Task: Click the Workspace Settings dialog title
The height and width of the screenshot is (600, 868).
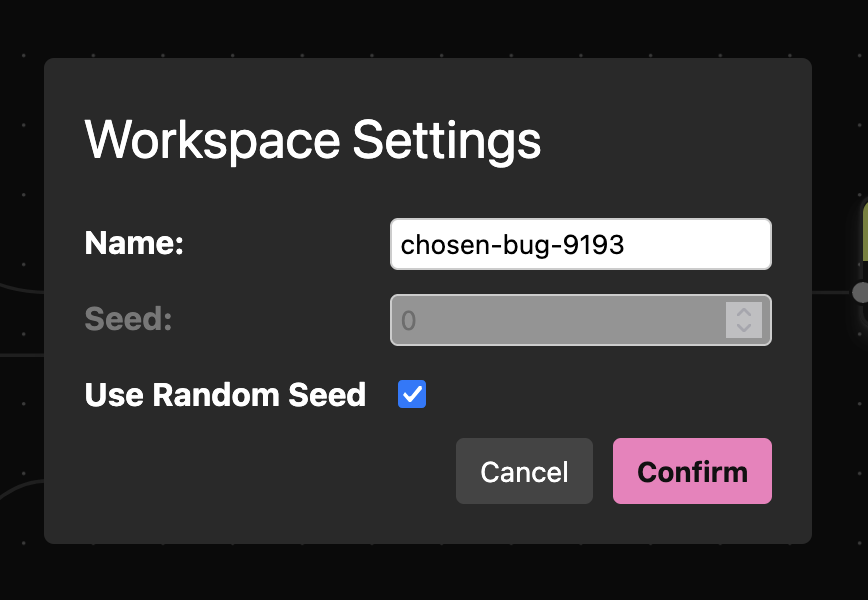Action: (313, 140)
